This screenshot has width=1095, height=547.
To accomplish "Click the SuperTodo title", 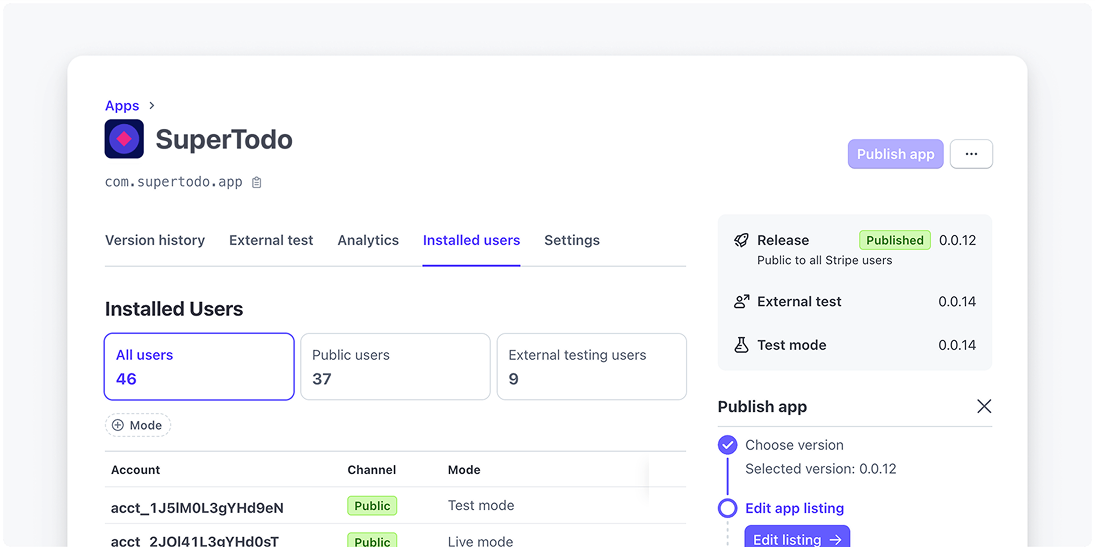I will (x=223, y=140).
